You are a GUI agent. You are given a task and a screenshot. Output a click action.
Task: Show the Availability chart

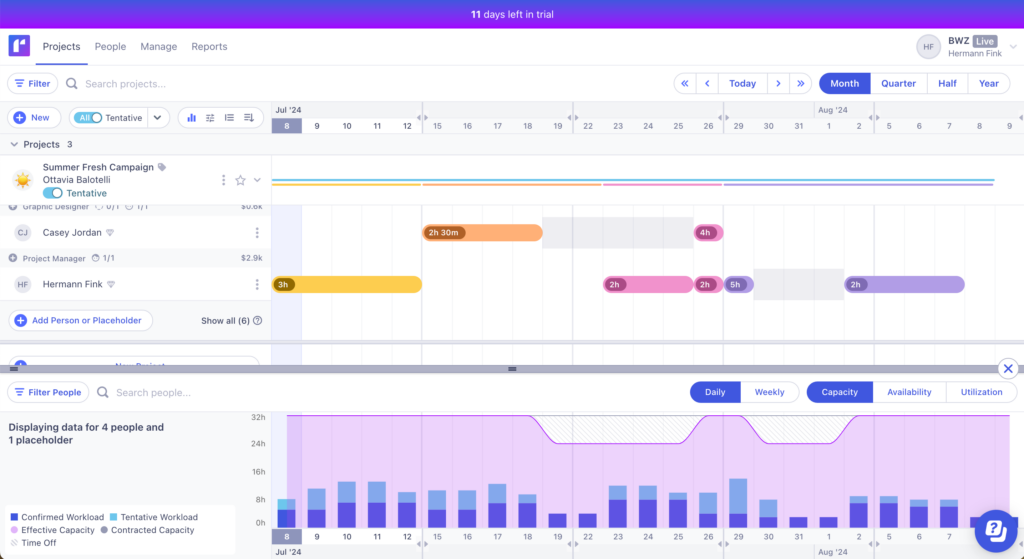909,392
